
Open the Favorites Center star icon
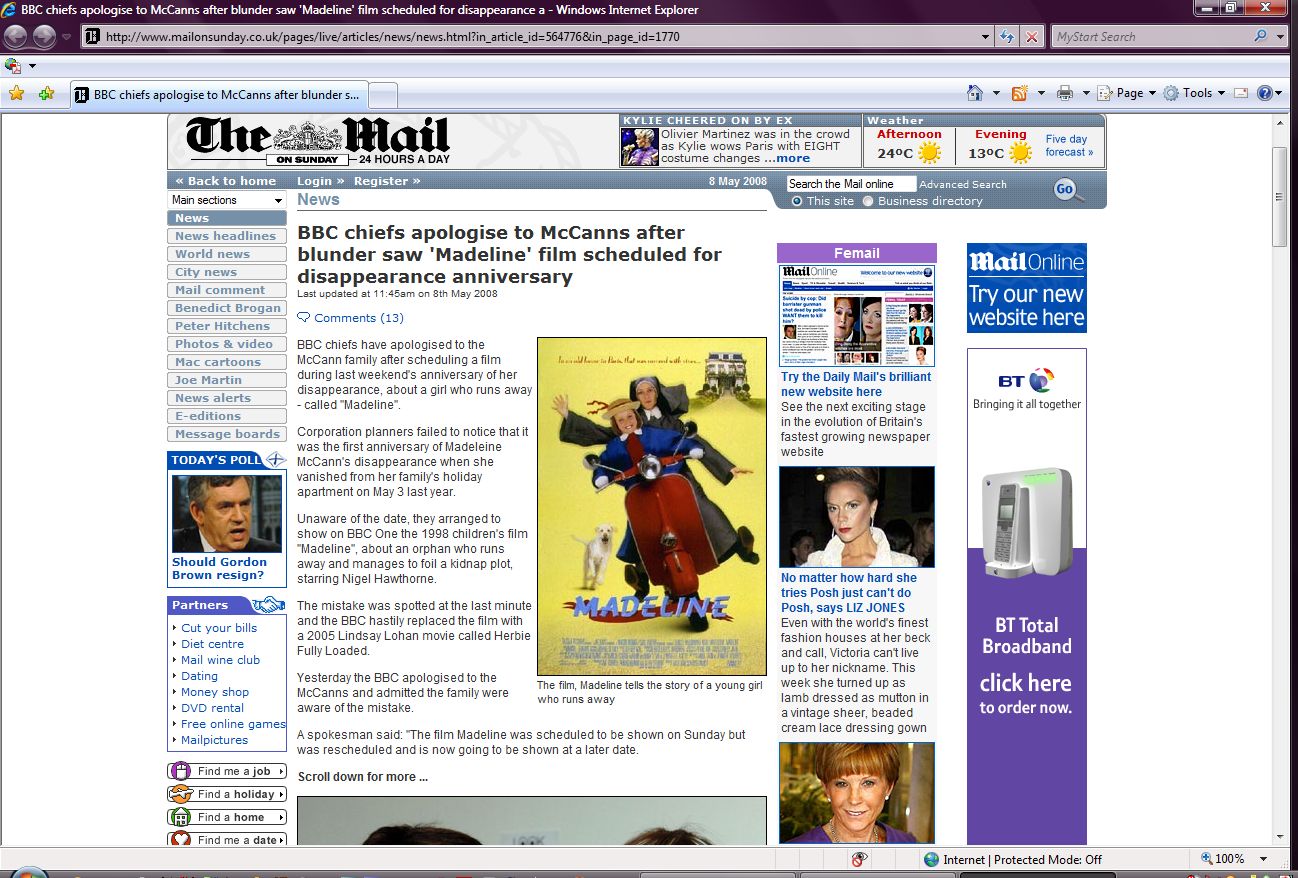click(x=16, y=93)
